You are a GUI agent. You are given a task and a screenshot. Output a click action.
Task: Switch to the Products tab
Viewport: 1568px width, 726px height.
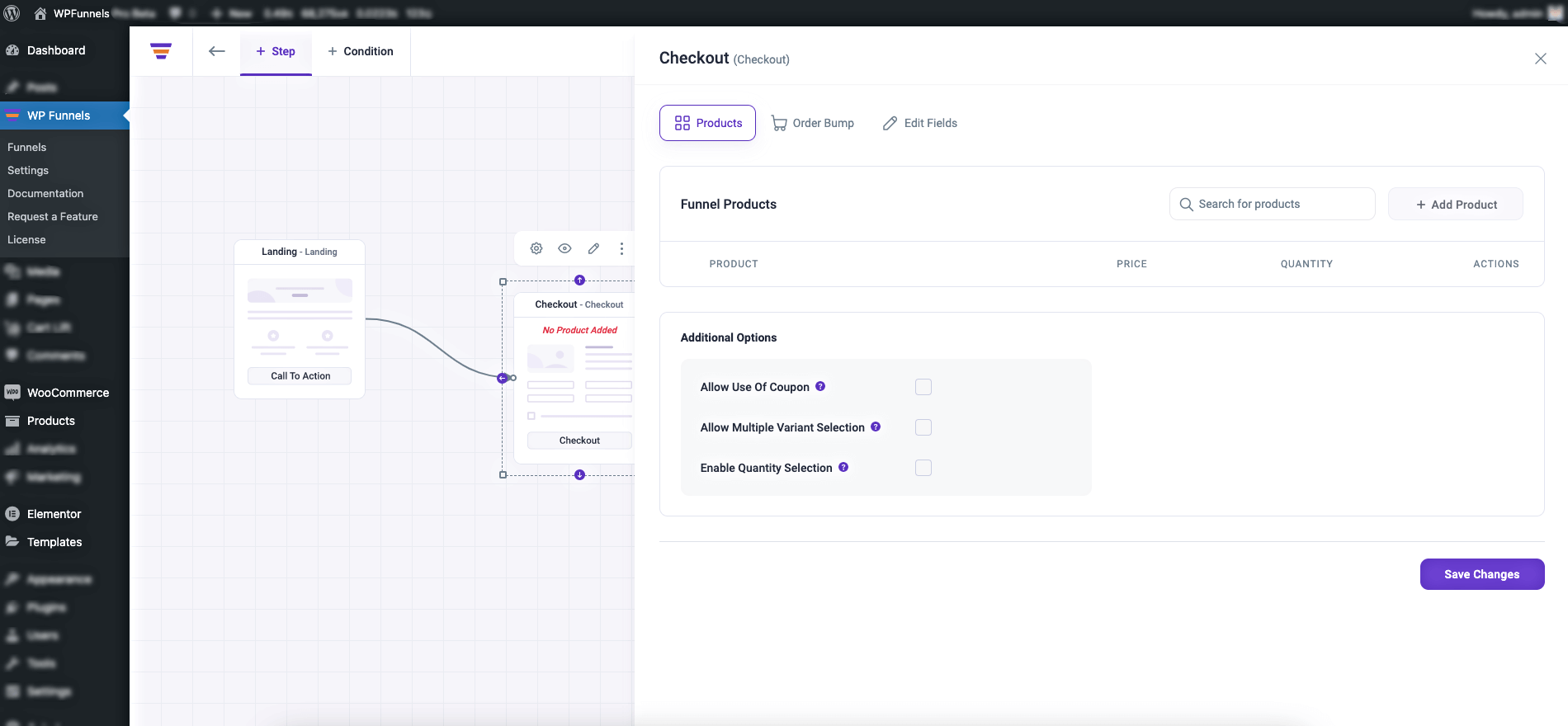(x=707, y=123)
